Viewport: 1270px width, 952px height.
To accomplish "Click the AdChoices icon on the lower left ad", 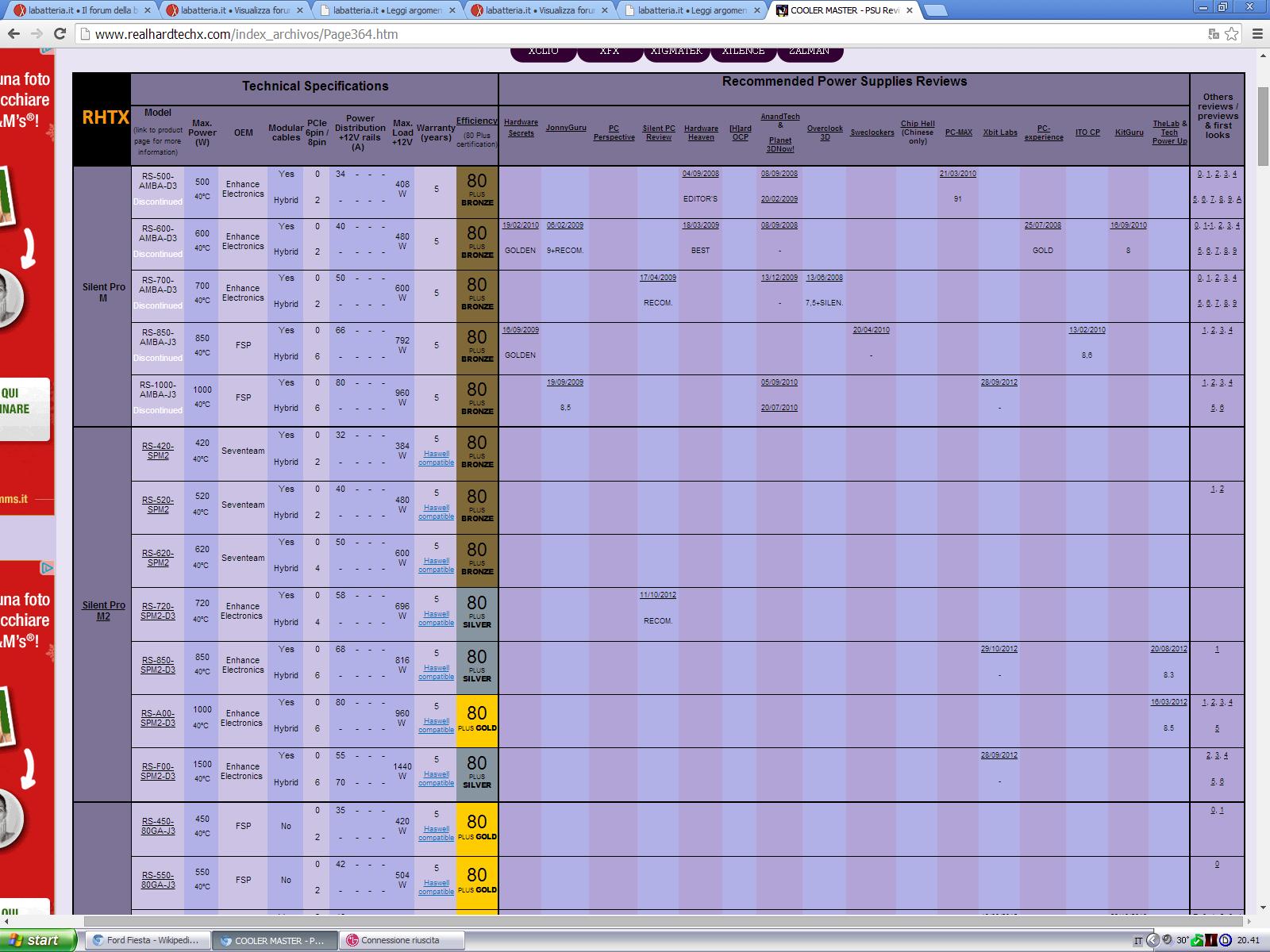I will (47, 567).
